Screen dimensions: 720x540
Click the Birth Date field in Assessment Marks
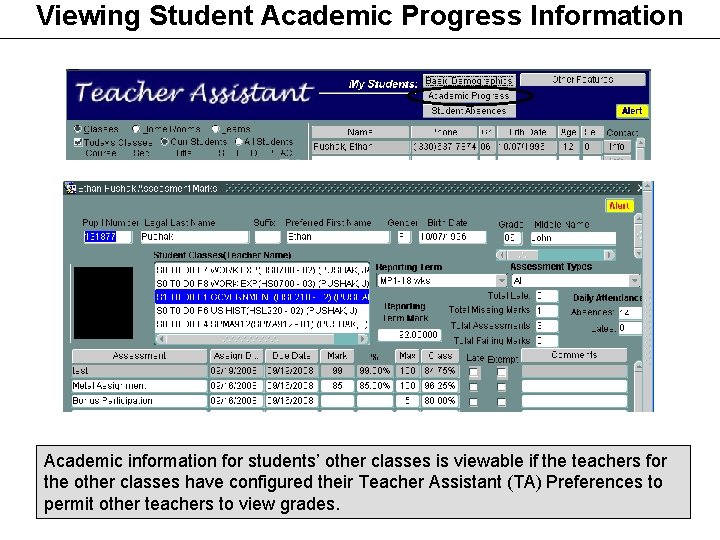coord(452,237)
